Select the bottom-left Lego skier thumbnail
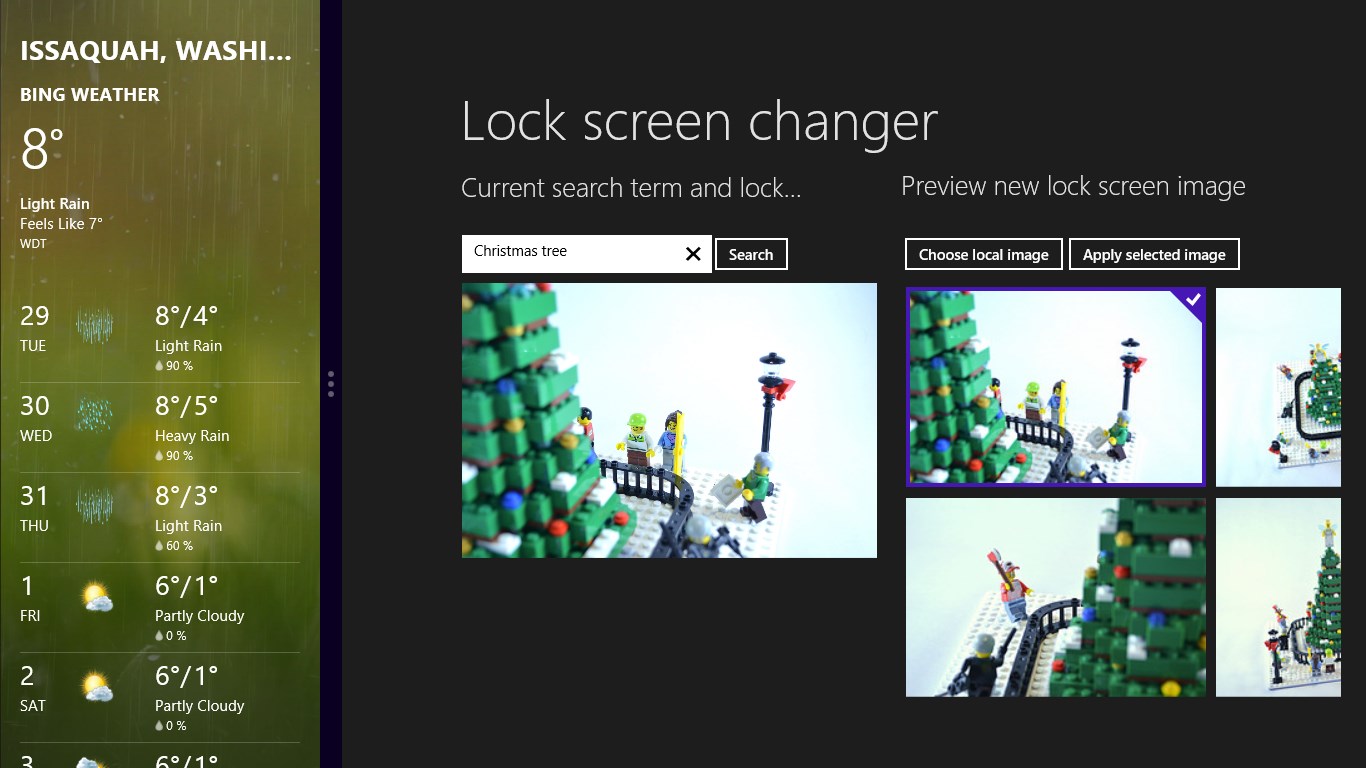 pos(1055,597)
